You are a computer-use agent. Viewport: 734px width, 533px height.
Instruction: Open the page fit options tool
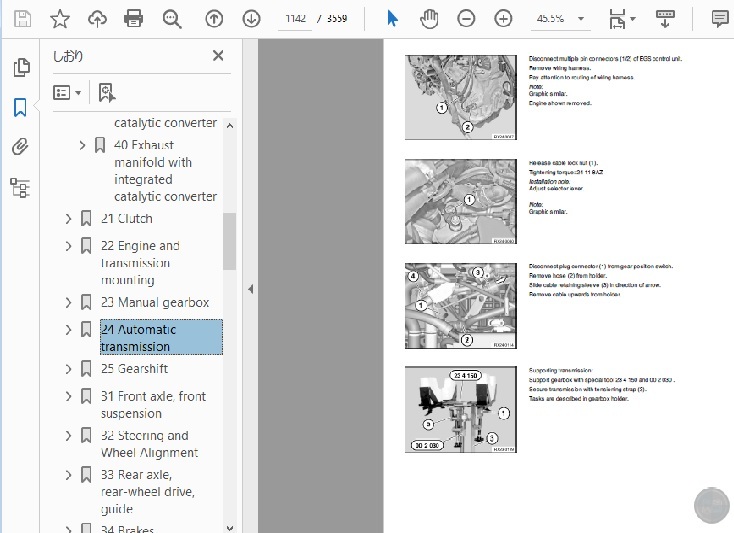[x=617, y=19]
